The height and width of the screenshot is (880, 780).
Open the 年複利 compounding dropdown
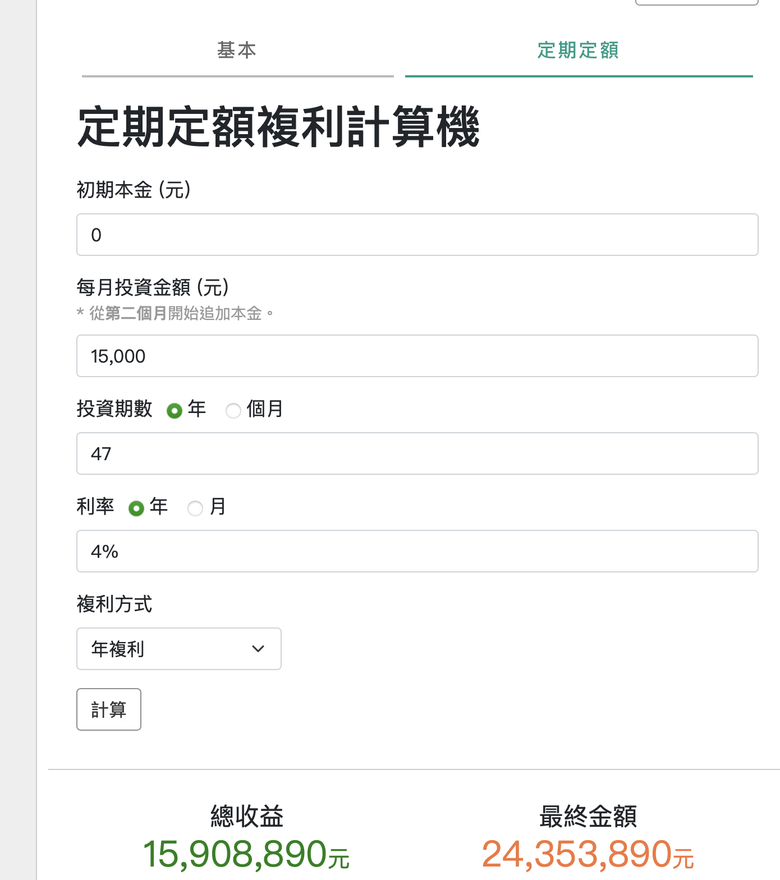click(x=178, y=649)
